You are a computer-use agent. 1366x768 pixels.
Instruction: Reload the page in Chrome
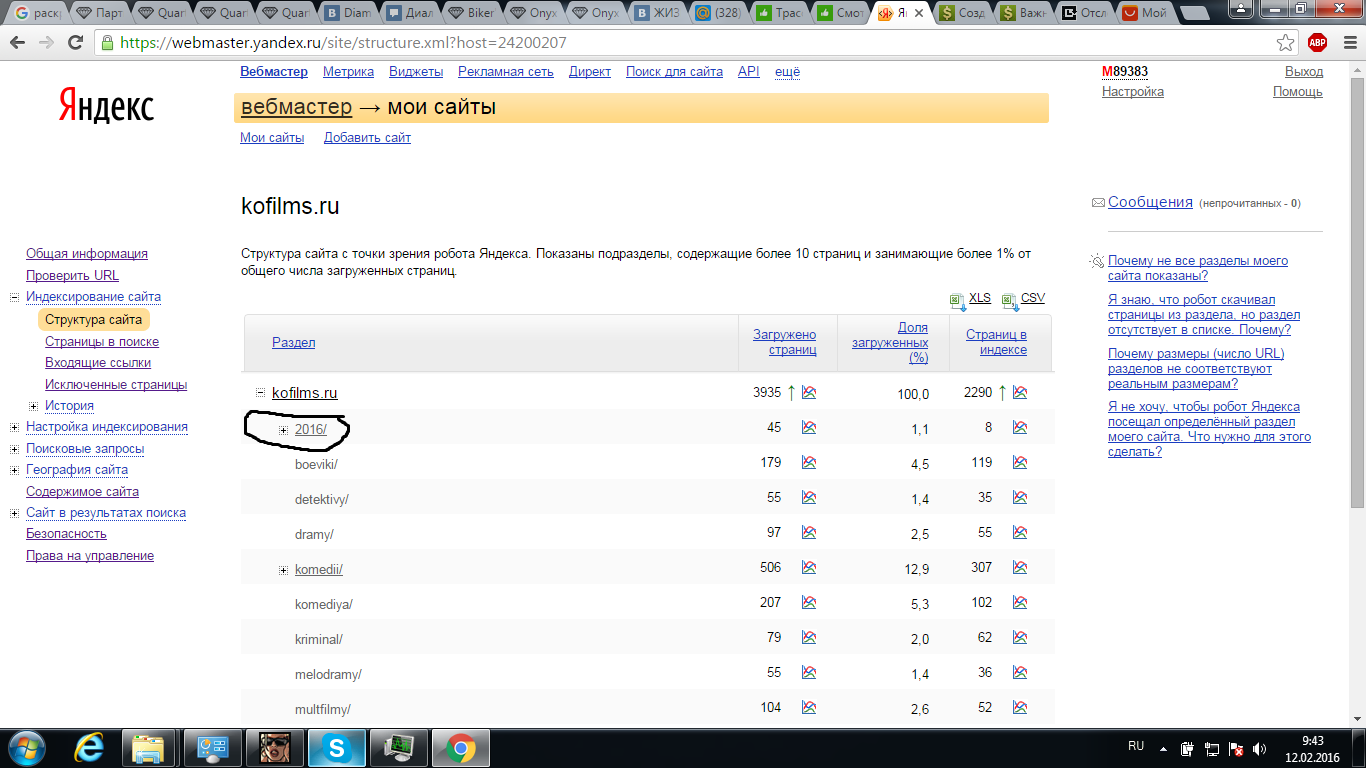click(x=75, y=43)
